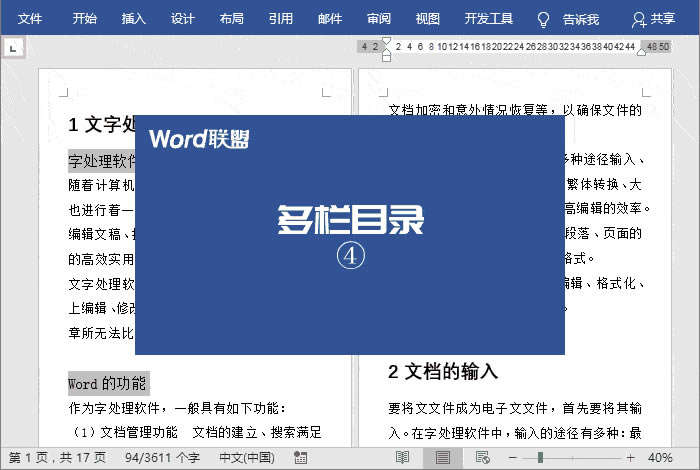Viewport: 700px width, 470px height.
Task: Open the 邮件 ribbon tab
Action: 330,18
